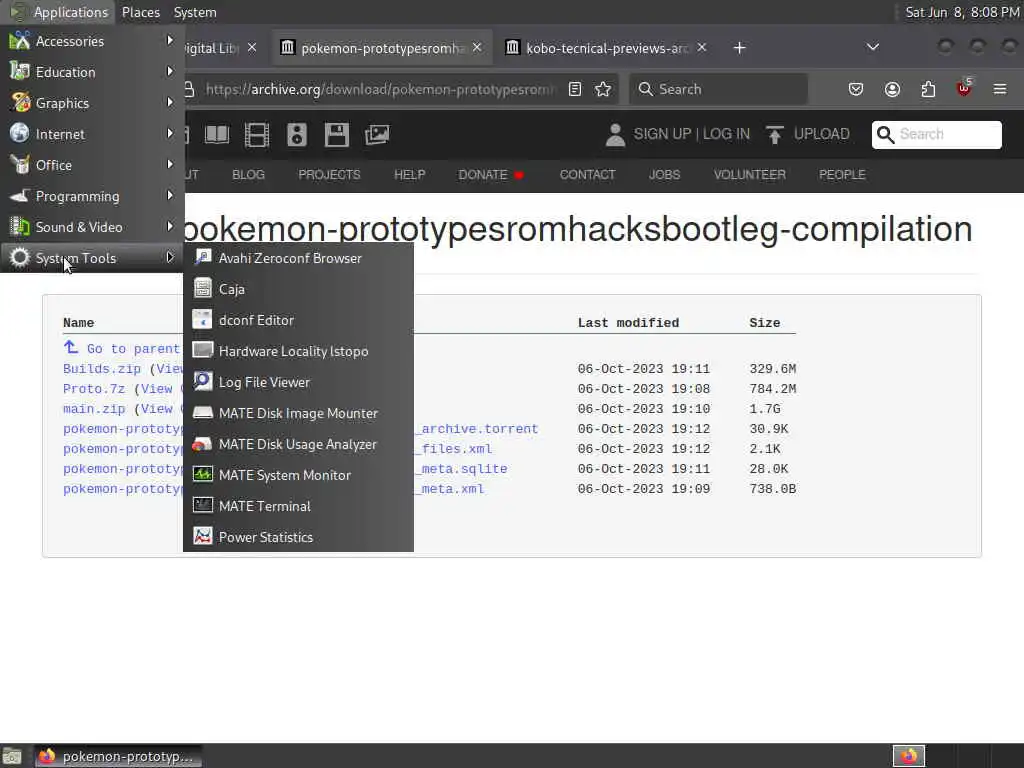Open the BLOG nav link
This screenshot has width=1024, height=768.
(x=248, y=175)
